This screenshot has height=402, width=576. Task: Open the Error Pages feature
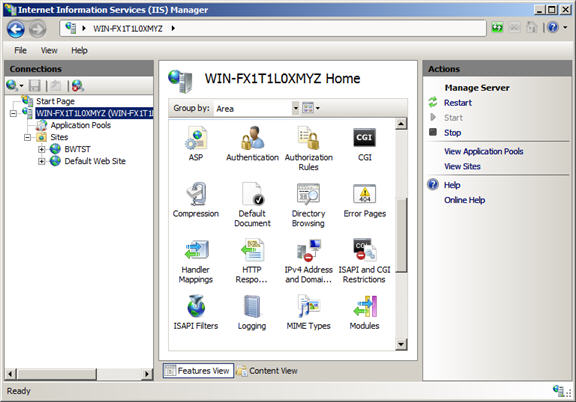click(x=364, y=201)
